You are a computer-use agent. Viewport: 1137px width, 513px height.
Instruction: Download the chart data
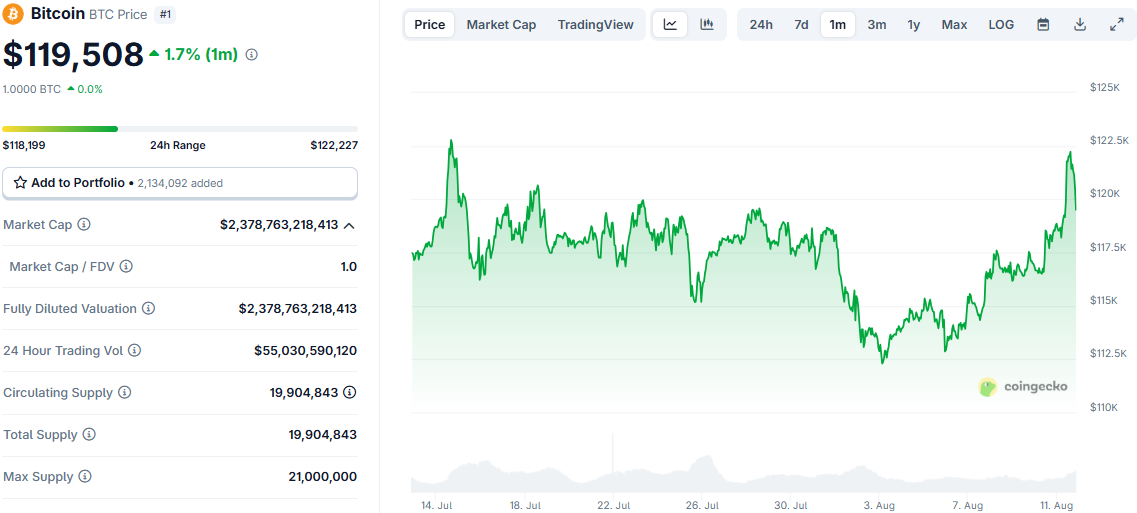pos(1080,25)
